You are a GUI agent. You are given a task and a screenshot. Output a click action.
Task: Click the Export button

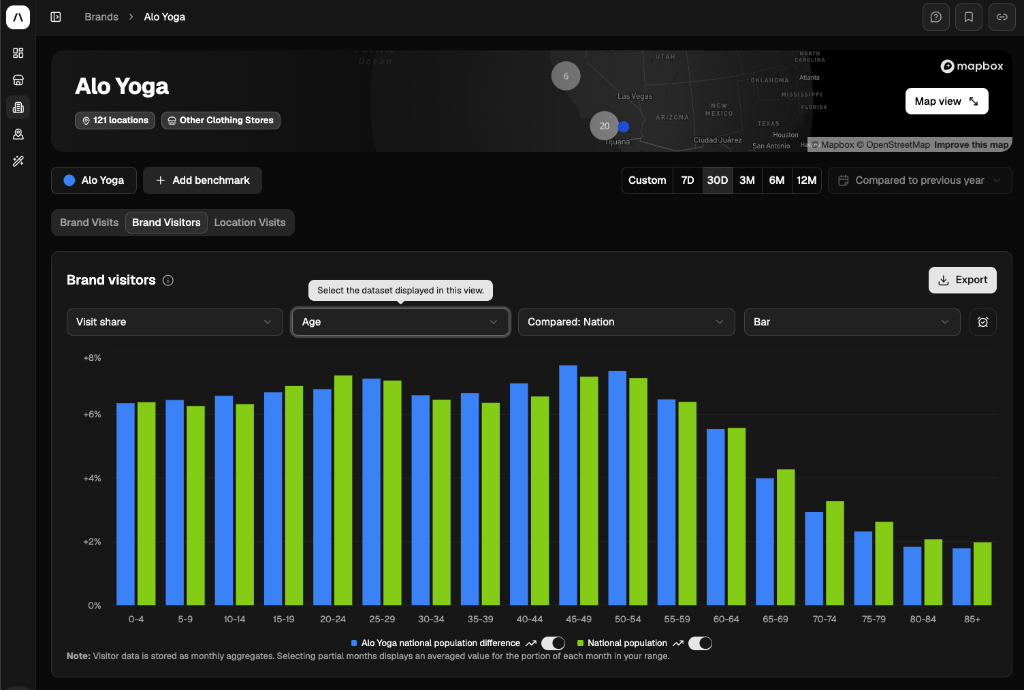[x=963, y=280]
